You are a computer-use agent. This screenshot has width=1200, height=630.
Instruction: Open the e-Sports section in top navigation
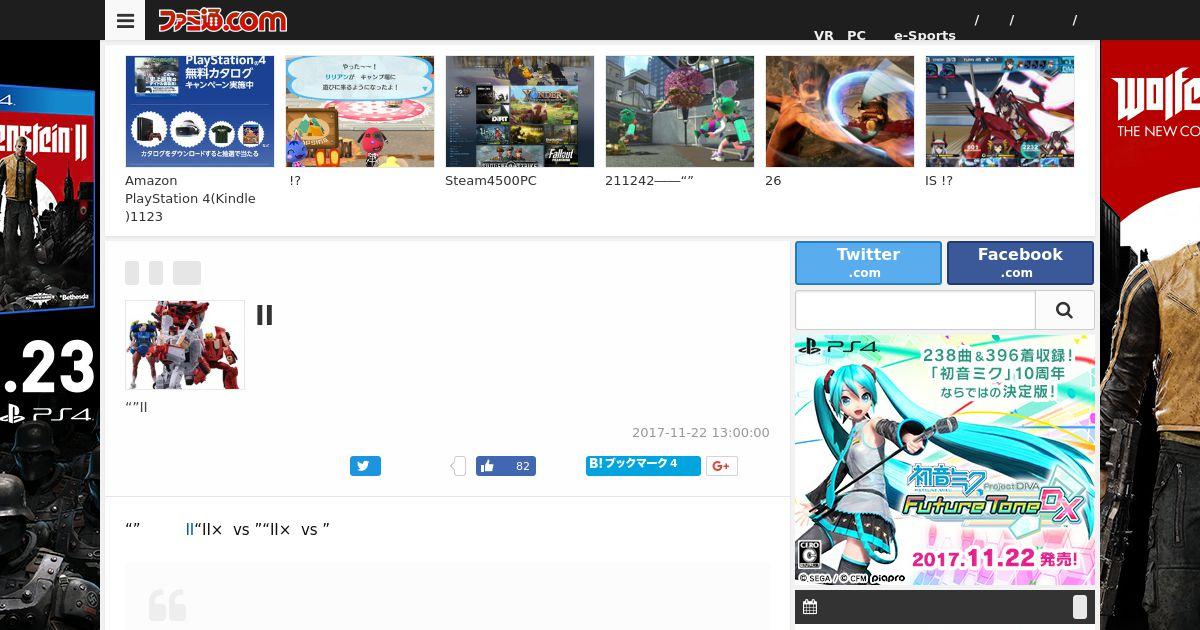click(x=925, y=35)
